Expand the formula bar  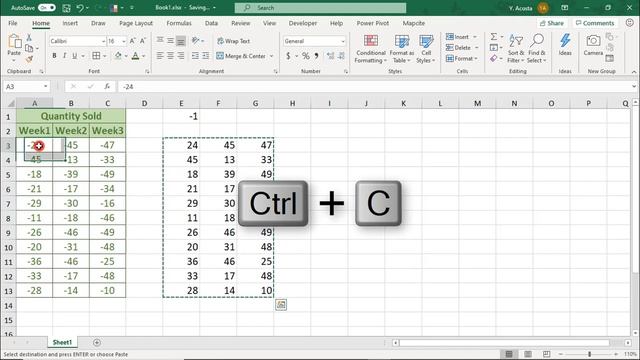[x=633, y=87]
